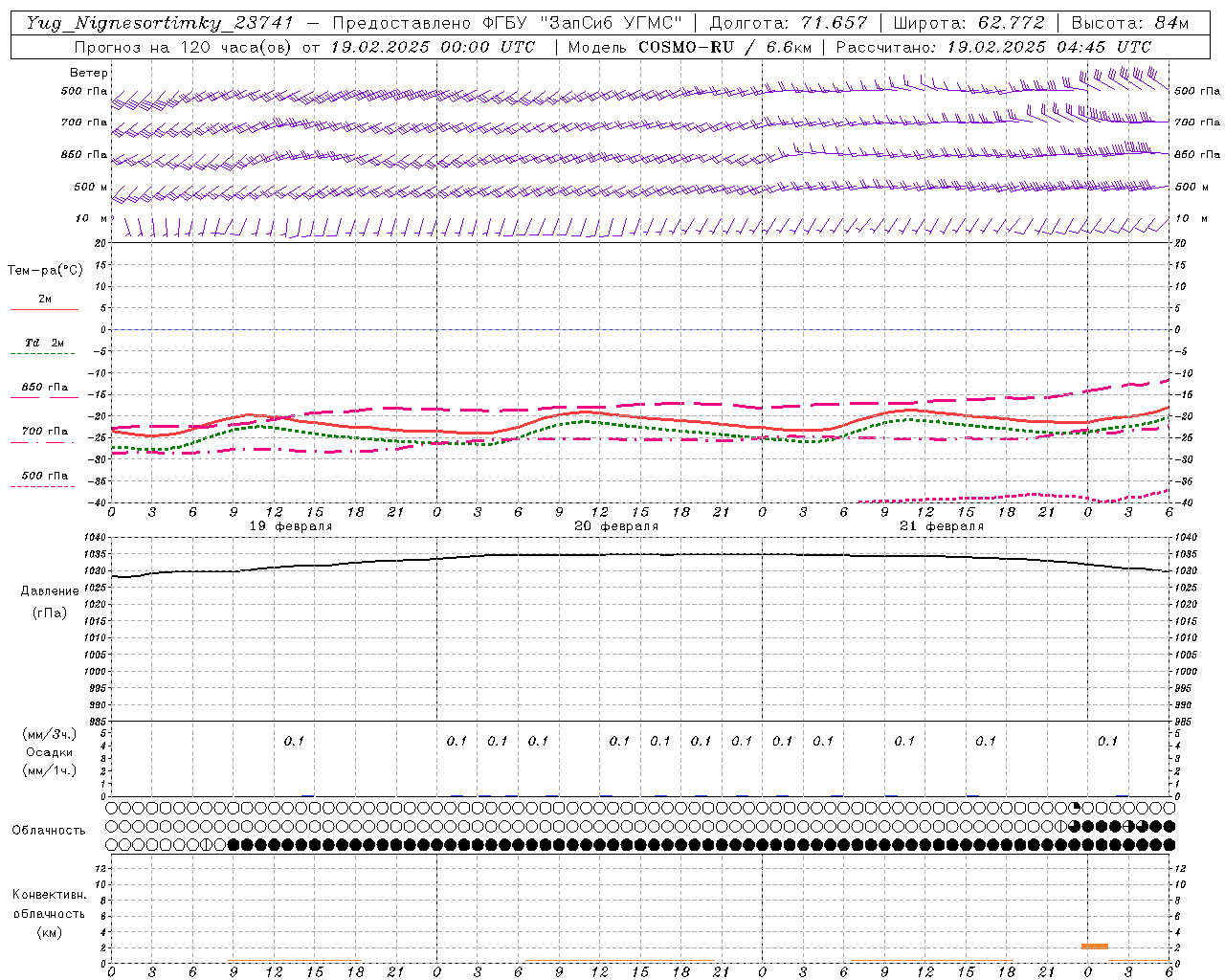Click 'Прогноз на 120 часа(ов)' header text
The height and width of the screenshot is (980, 1225).
[185, 47]
